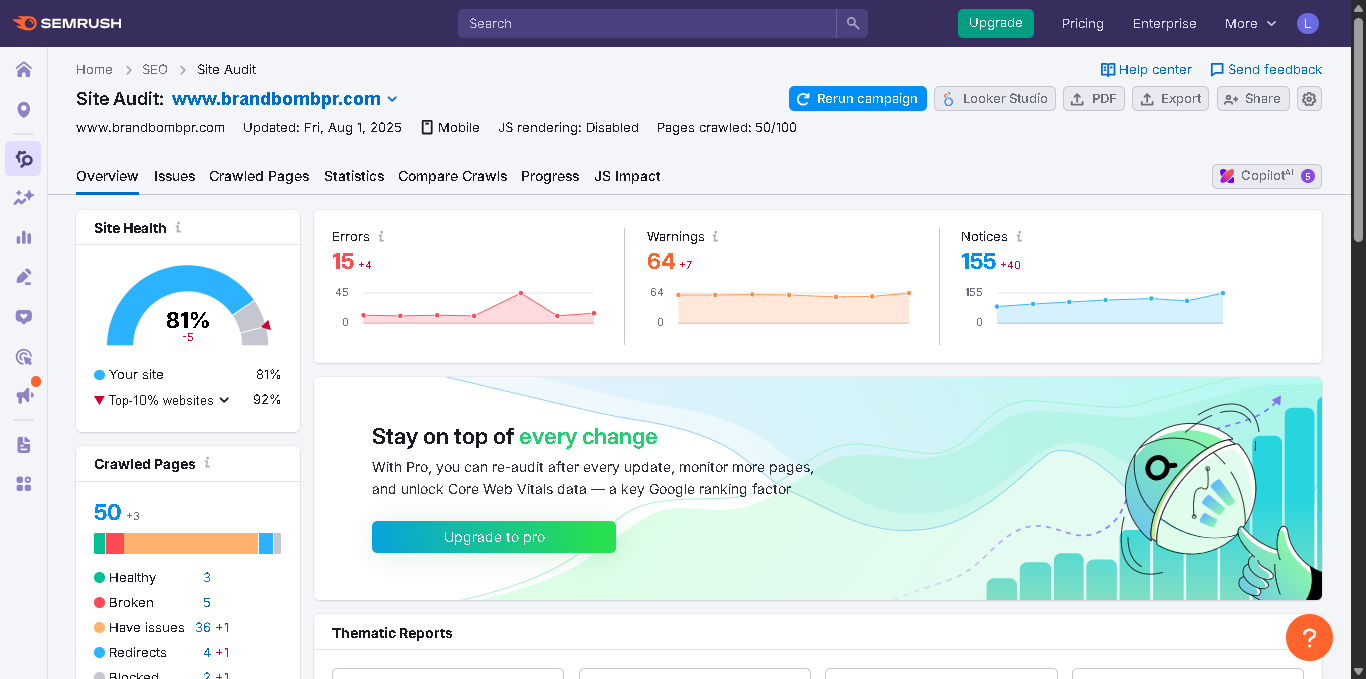The image size is (1366, 679).
Task: Open Broken pages count 5
Action: 207,602
